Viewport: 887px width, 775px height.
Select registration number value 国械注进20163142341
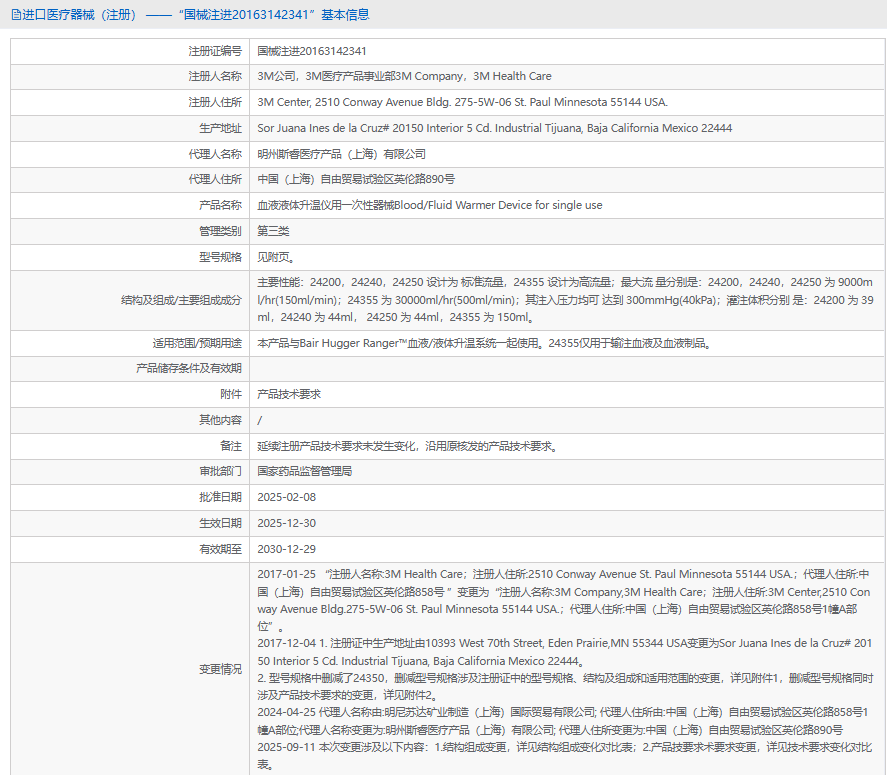pos(312,51)
